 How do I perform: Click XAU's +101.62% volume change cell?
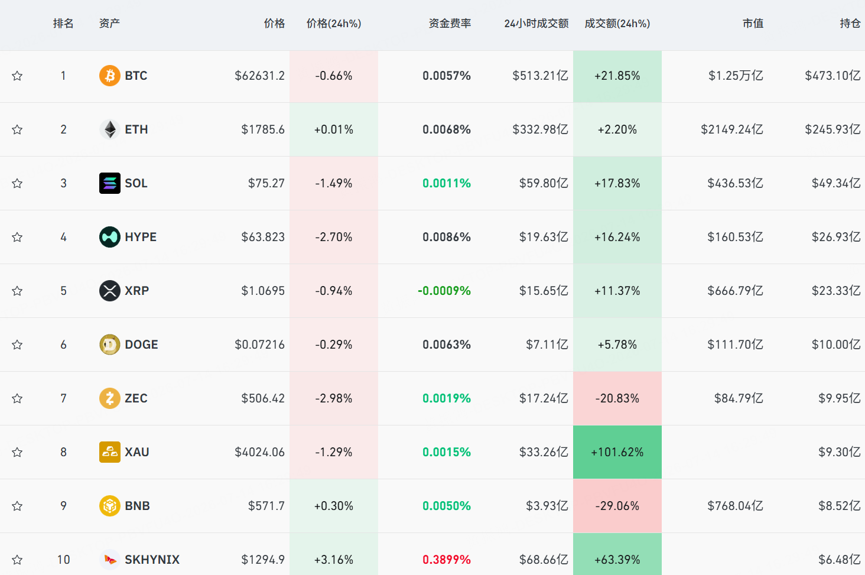pos(617,452)
